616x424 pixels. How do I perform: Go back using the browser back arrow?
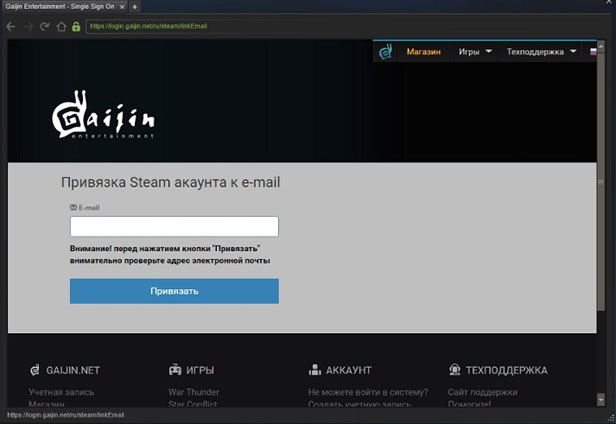pos(11,26)
